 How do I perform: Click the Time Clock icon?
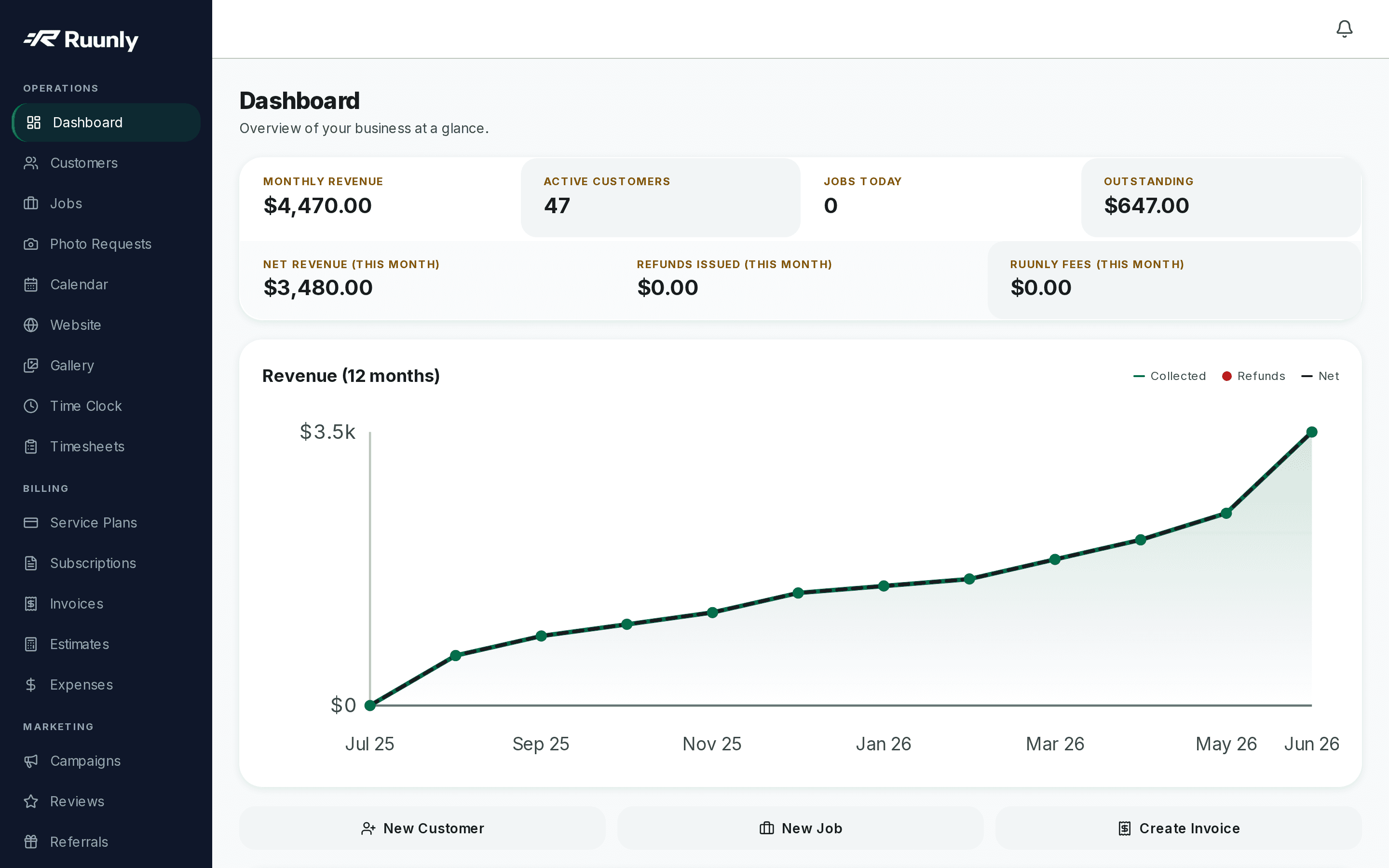(x=31, y=406)
